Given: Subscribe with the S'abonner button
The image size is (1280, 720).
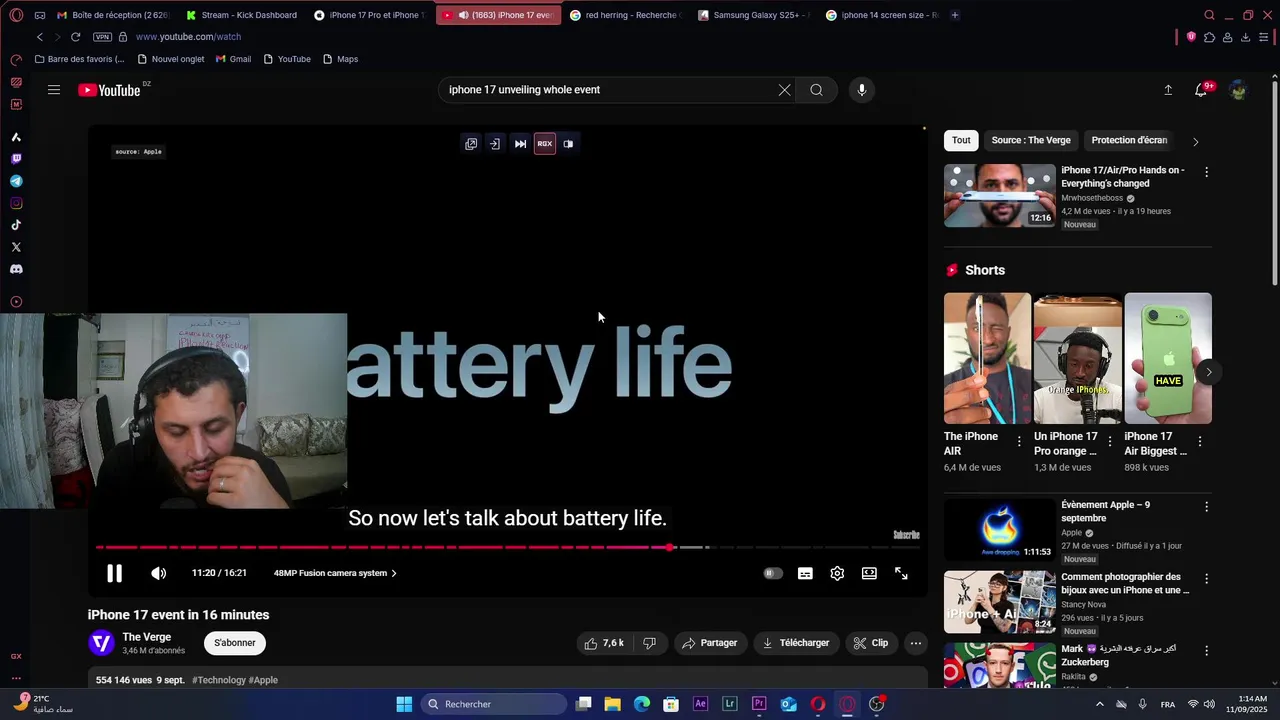Looking at the screenshot, I should [235, 643].
